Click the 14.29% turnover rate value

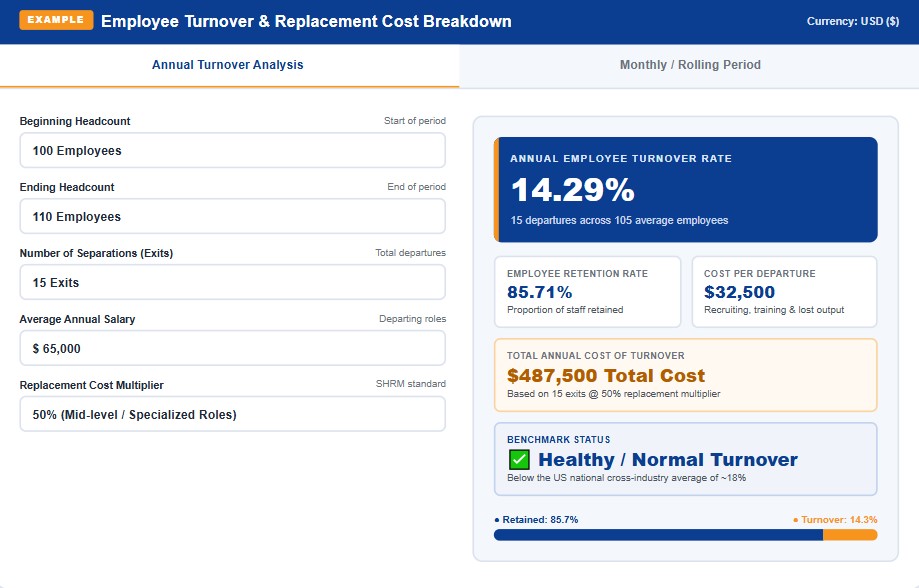(x=573, y=190)
